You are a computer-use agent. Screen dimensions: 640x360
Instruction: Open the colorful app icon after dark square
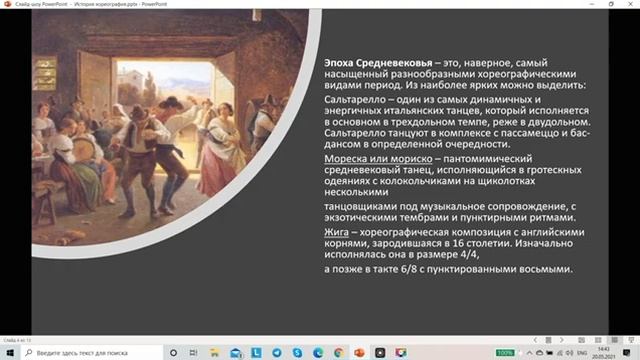tap(400, 353)
